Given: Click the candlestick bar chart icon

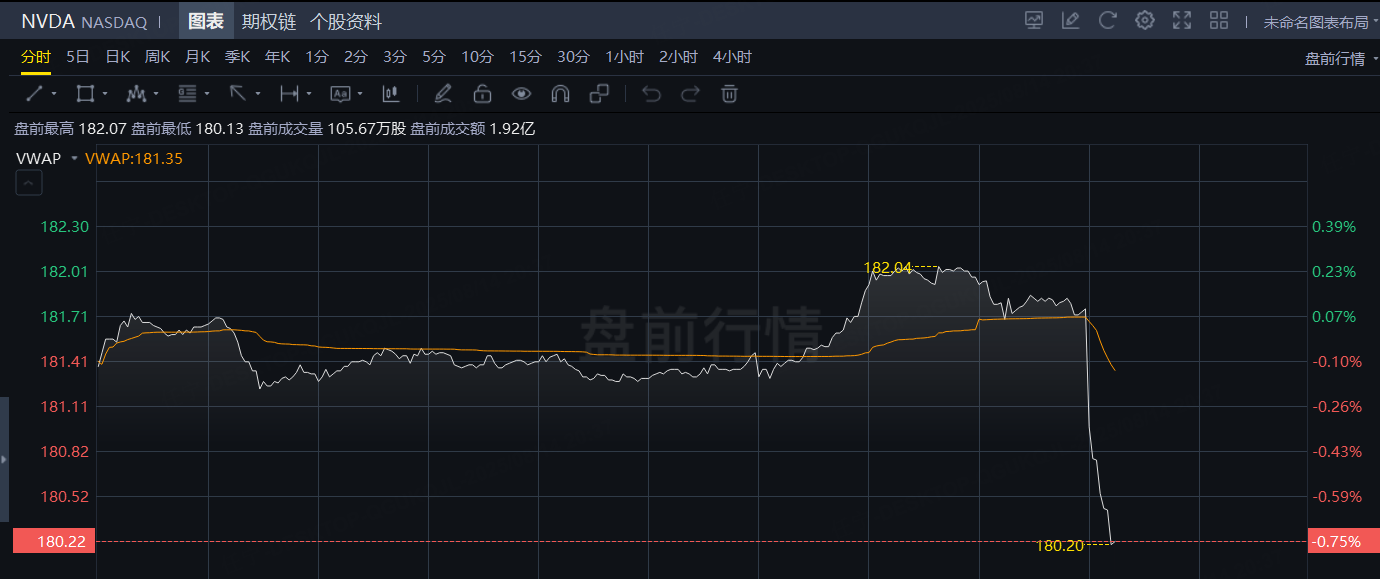Looking at the screenshot, I should coord(391,94).
